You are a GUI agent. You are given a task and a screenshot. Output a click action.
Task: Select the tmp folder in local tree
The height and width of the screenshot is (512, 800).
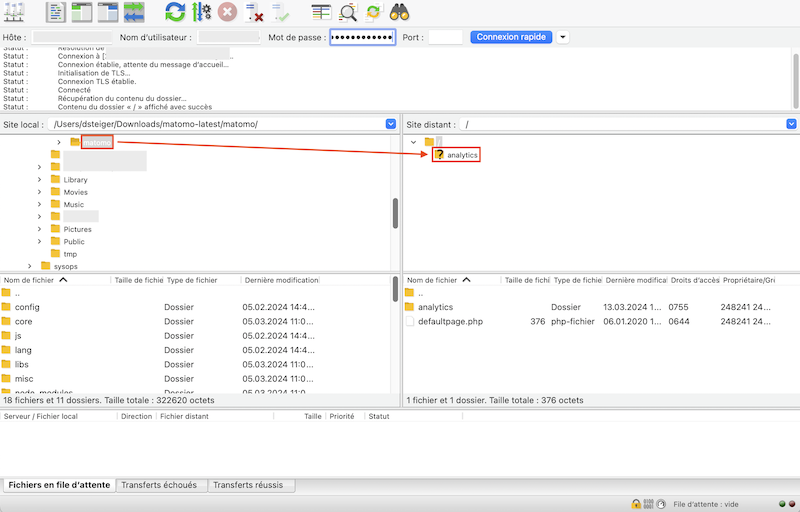[x=70, y=254]
